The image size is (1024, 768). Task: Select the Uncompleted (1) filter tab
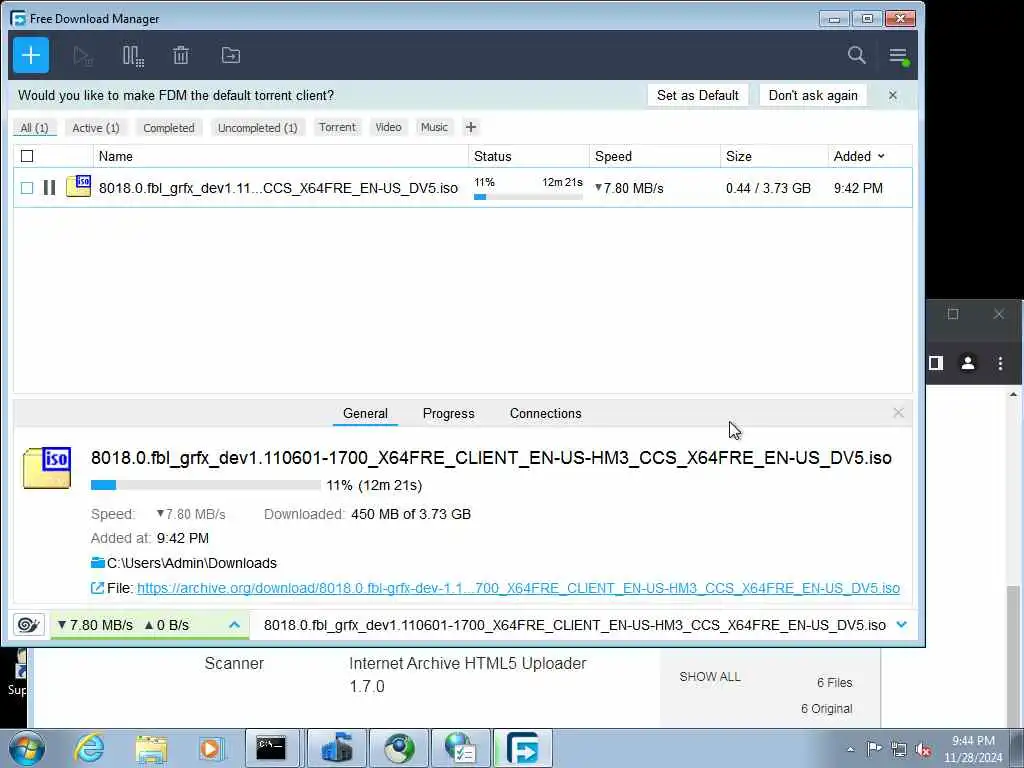tap(257, 128)
